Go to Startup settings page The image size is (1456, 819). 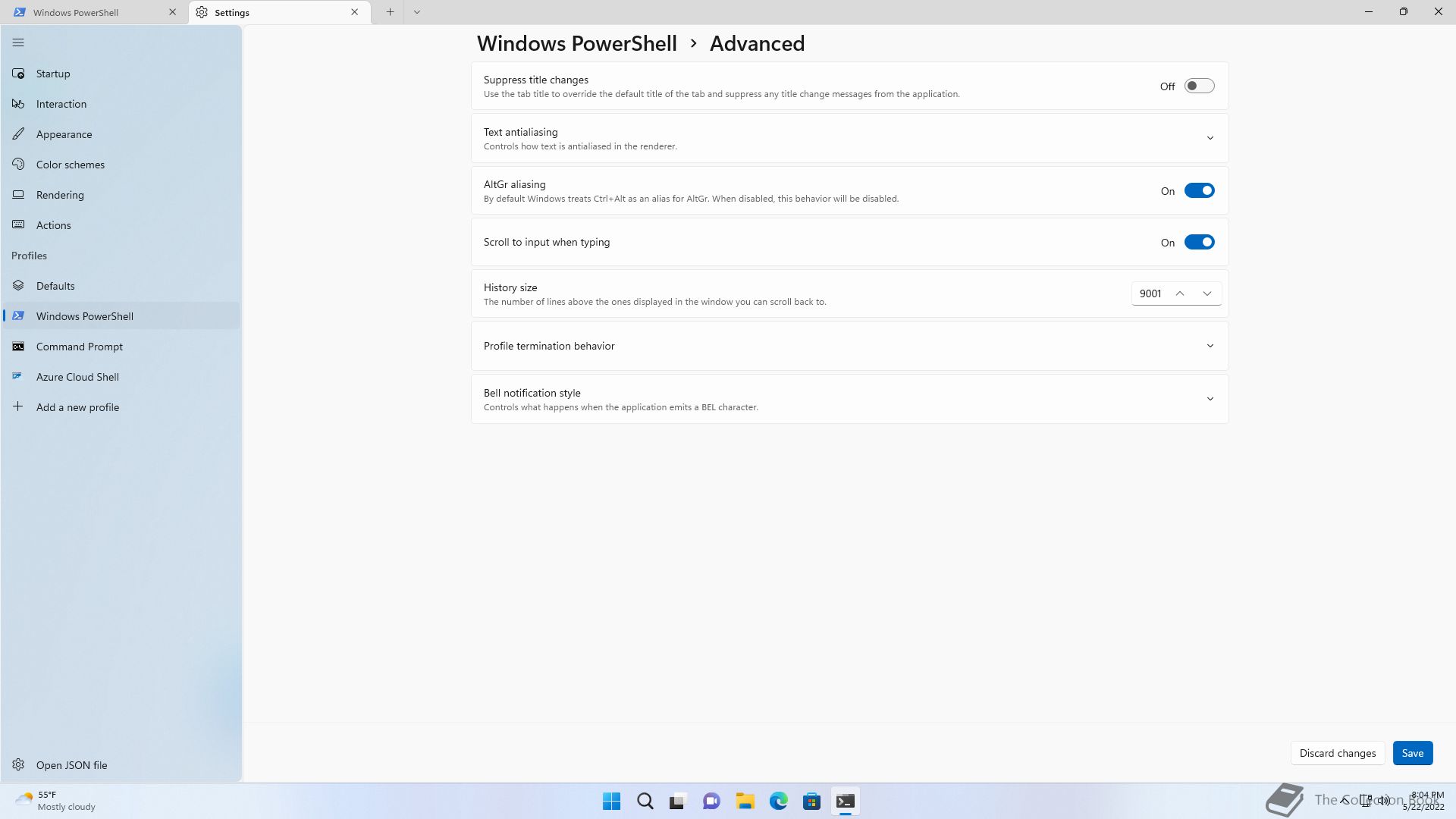pos(121,74)
